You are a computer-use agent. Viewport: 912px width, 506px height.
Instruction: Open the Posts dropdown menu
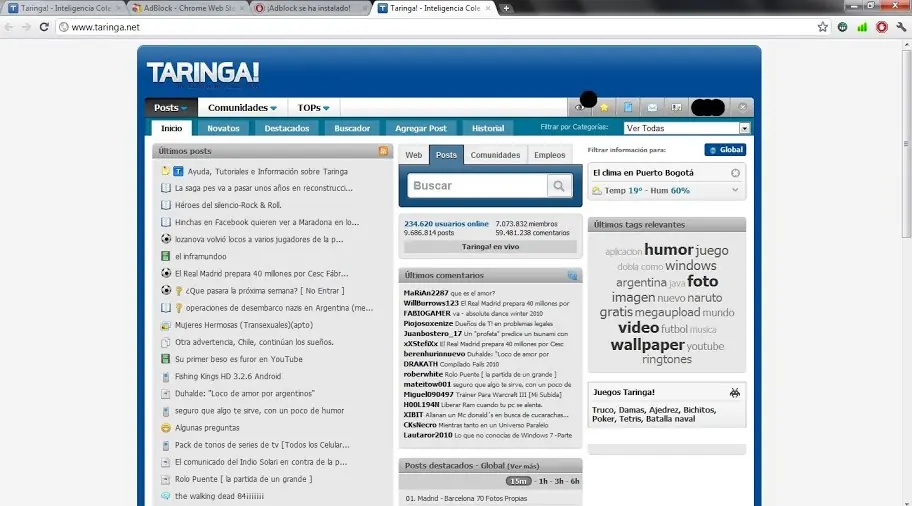tap(171, 108)
